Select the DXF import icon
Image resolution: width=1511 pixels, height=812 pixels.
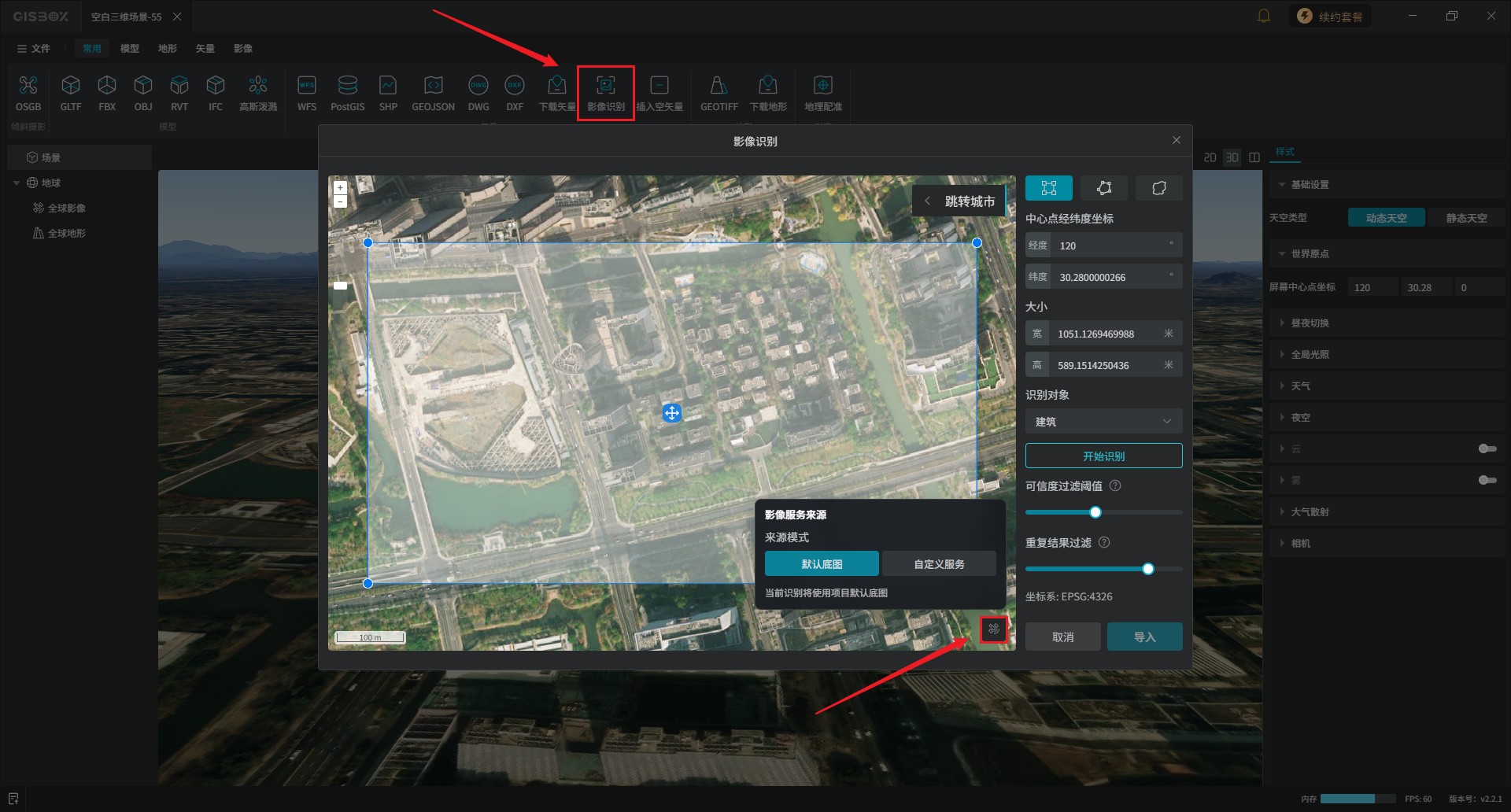click(x=515, y=93)
